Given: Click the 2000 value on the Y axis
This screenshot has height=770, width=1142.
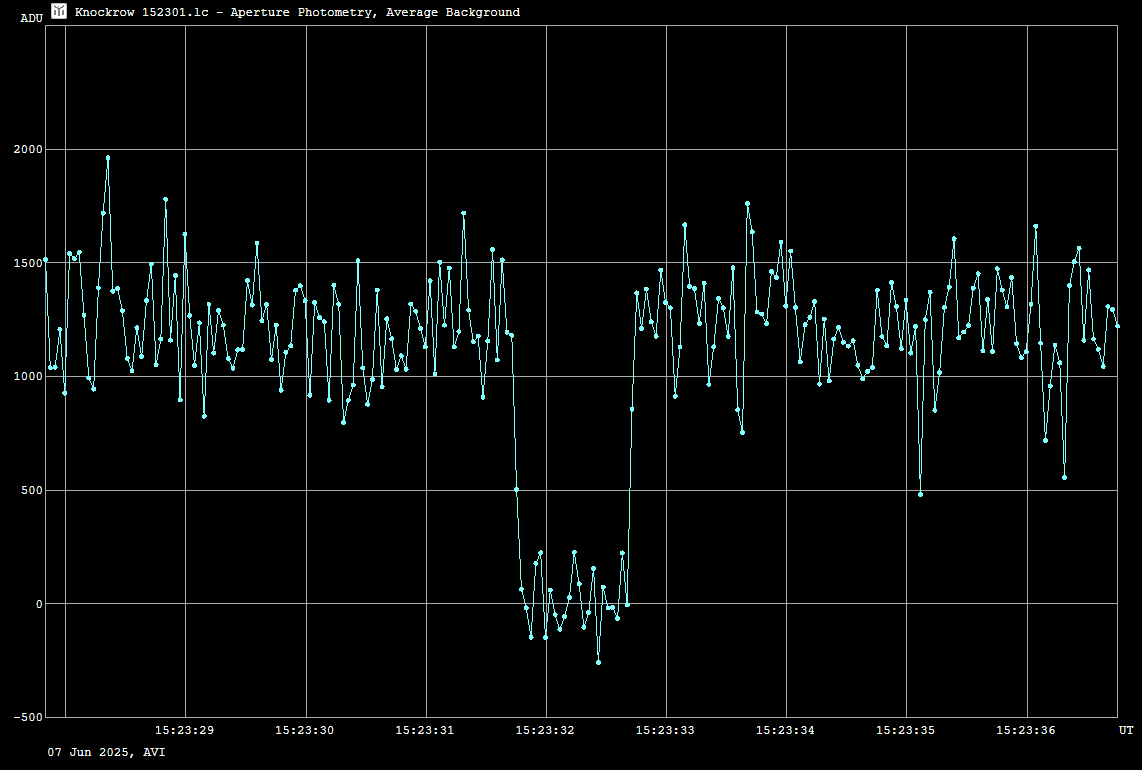Looking at the screenshot, I should [x=28, y=150].
